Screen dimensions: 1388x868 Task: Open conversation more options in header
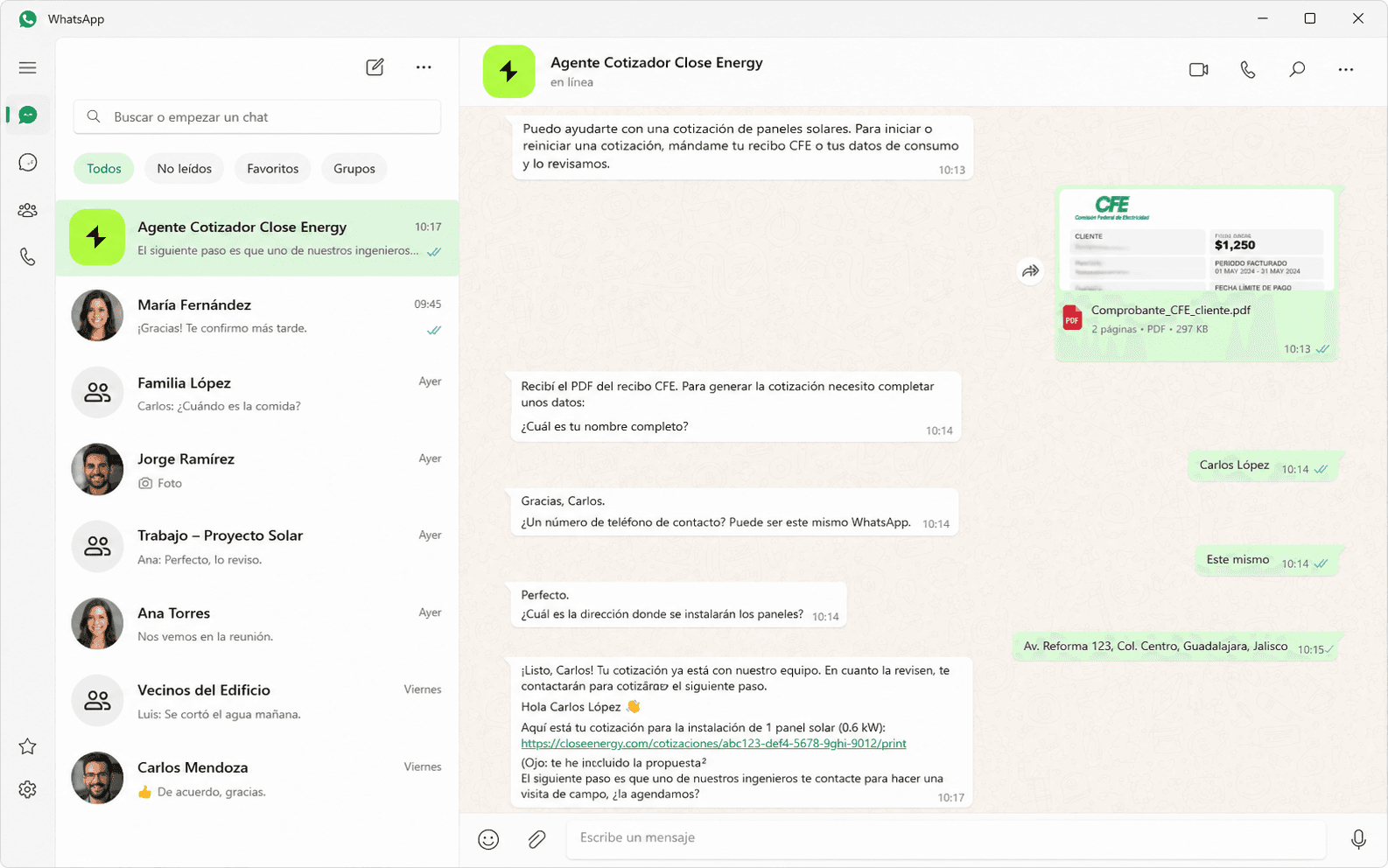click(1346, 69)
